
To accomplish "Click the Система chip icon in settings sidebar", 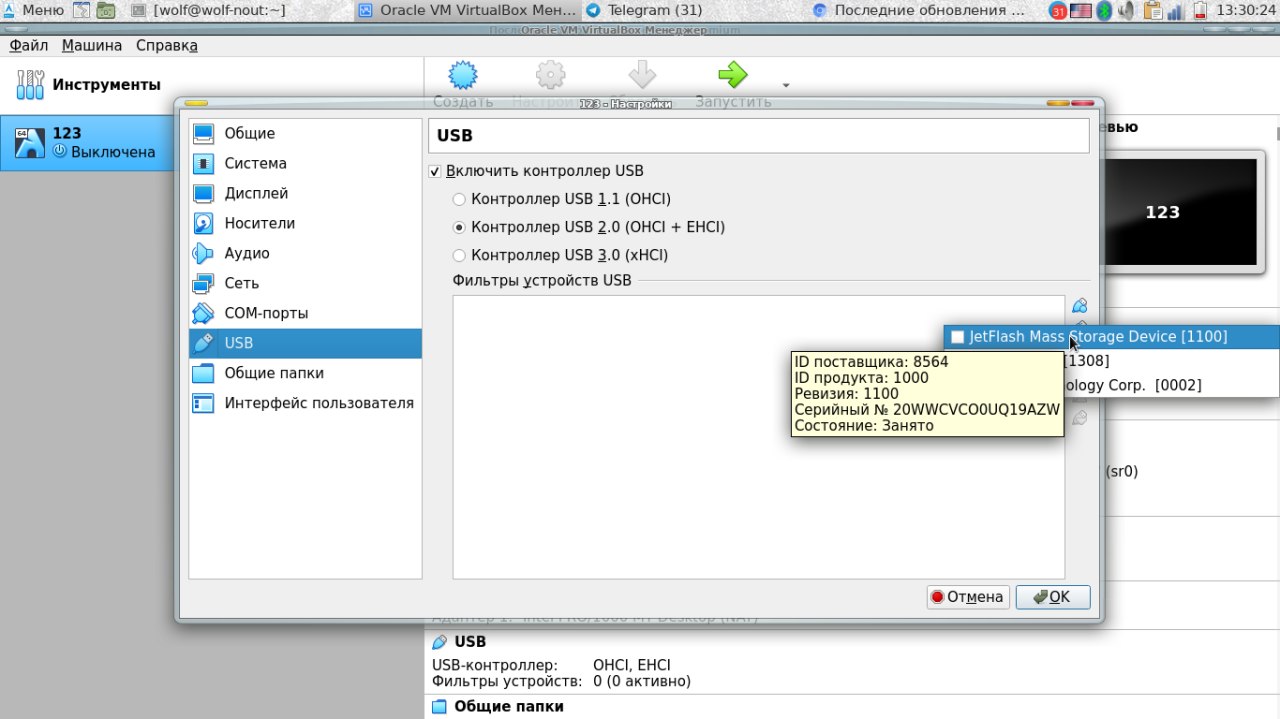I will [x=203, y=163].
